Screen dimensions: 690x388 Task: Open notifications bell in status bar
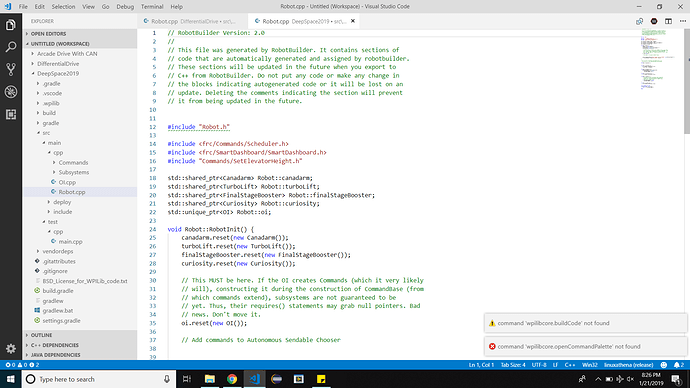coord(679,365)
